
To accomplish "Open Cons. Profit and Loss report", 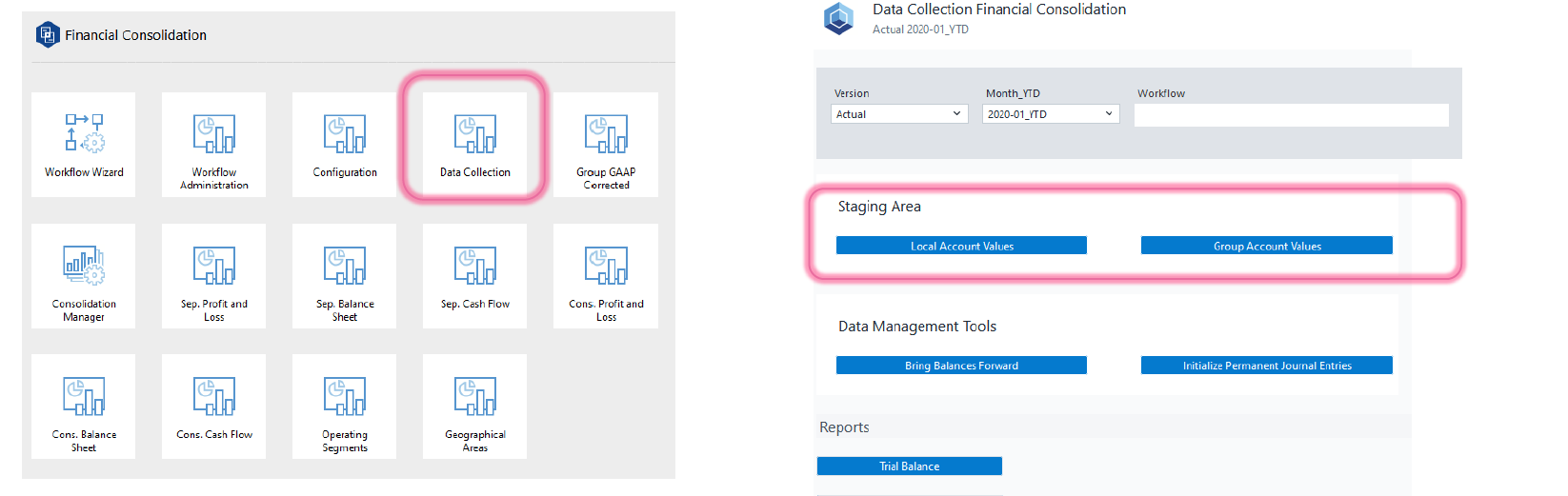I will 606,275.
